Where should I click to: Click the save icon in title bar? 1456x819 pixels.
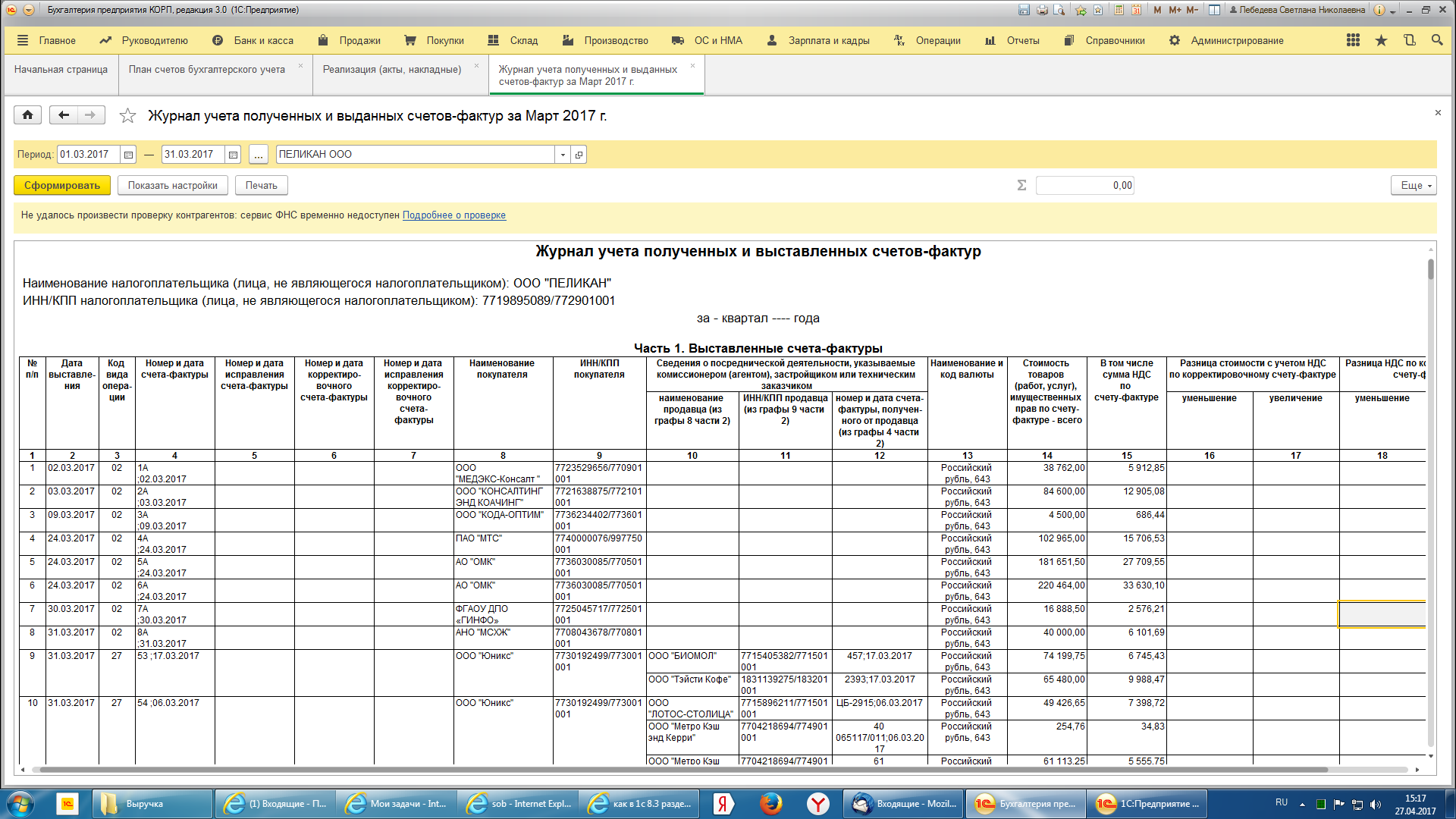(1024, 10)
